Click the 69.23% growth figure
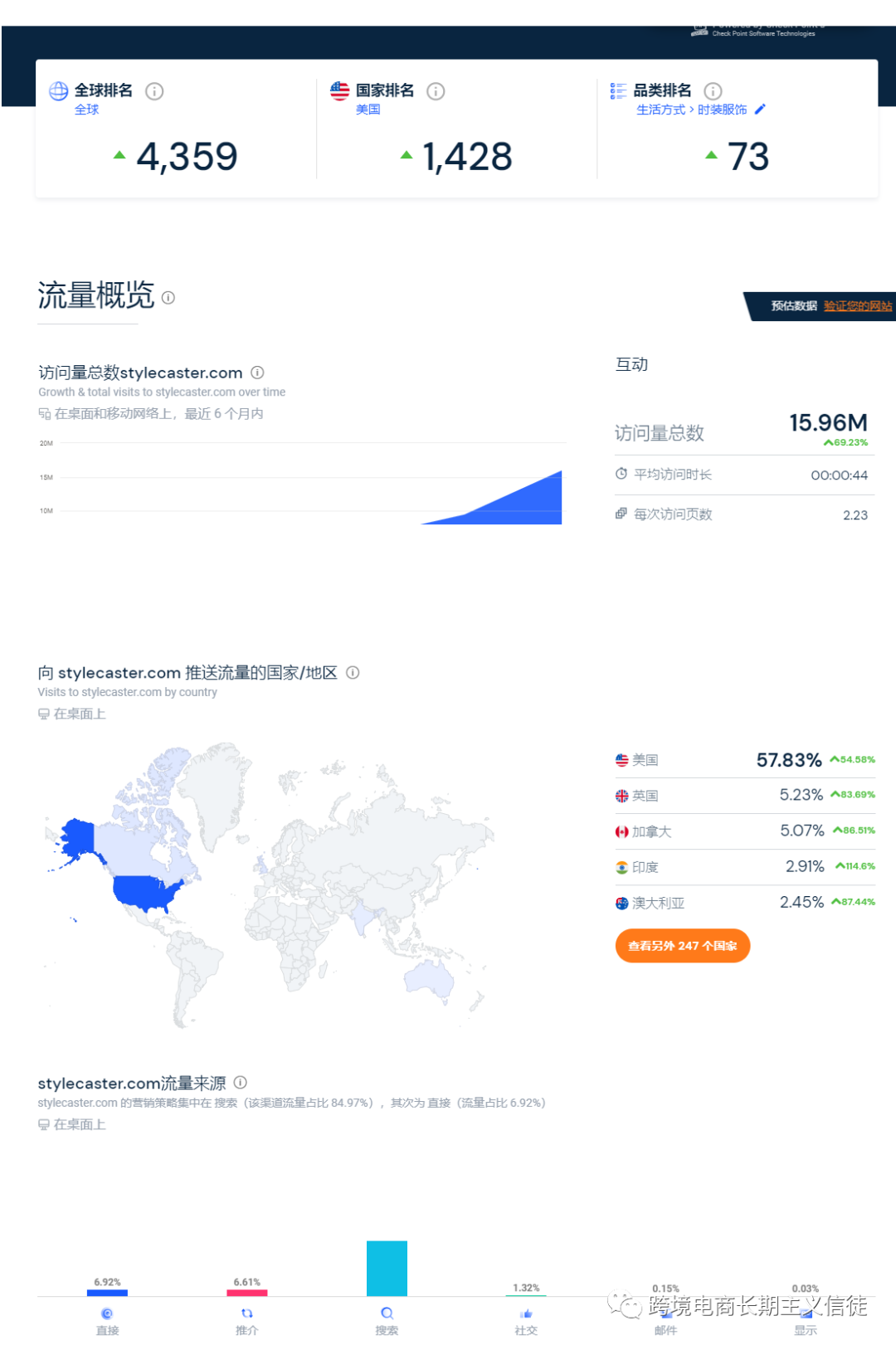 coord(845,443)
